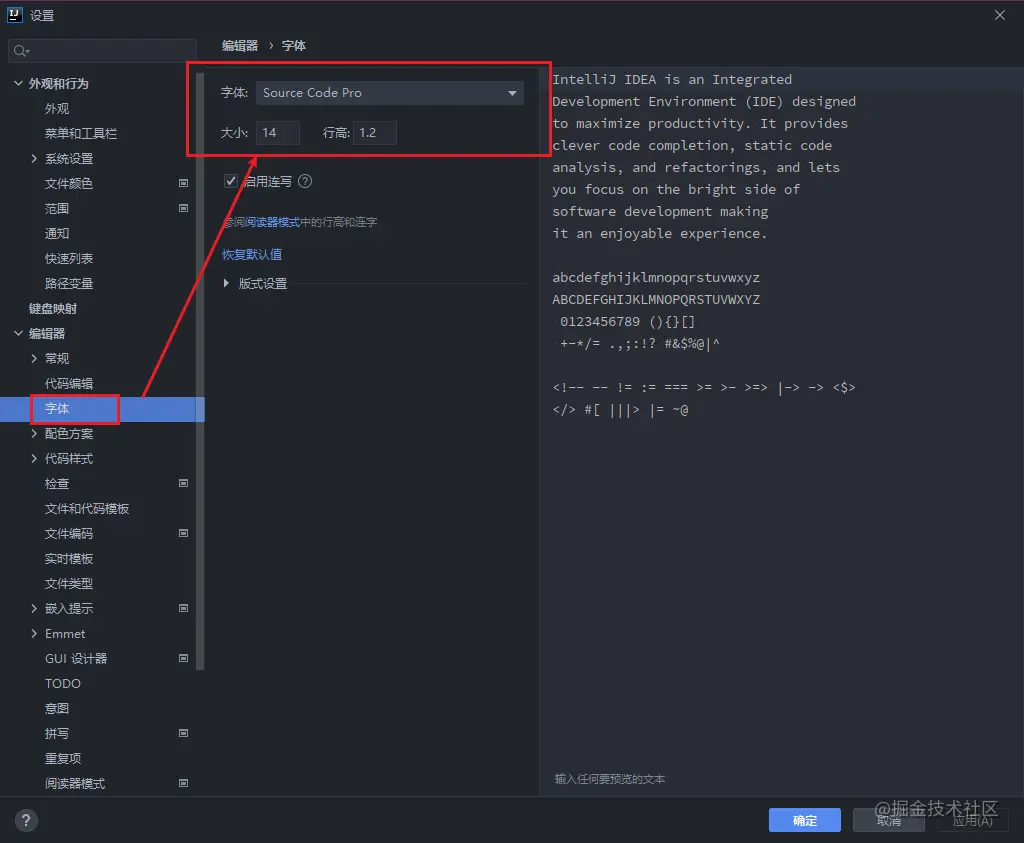This screenshot has width=1024, height=843.
Task: Collapse the 外观和行为 tree group
Action: [18, 83]
